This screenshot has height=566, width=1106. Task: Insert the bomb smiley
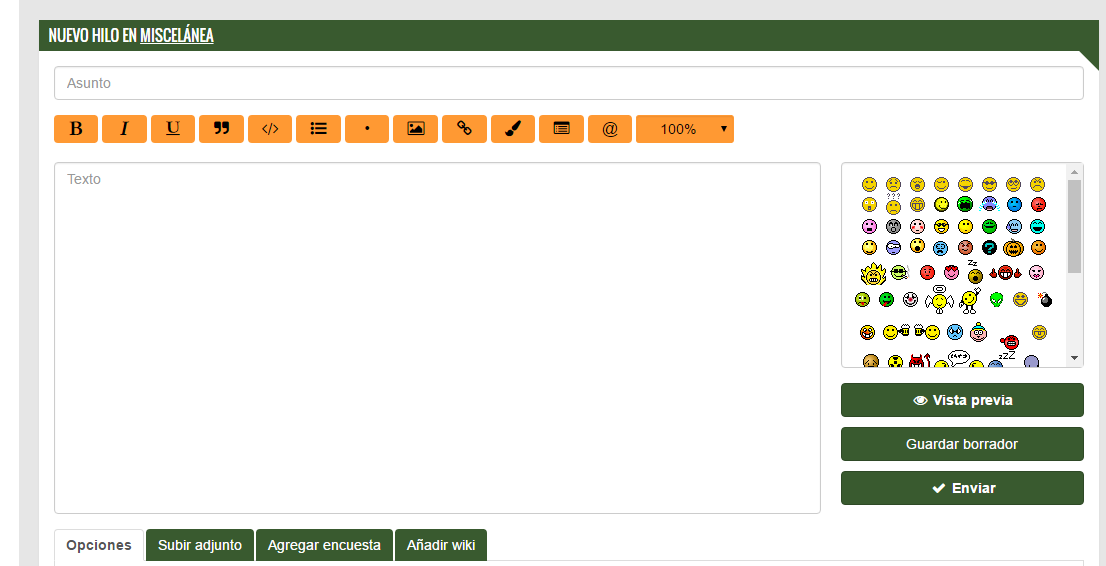1045,299
